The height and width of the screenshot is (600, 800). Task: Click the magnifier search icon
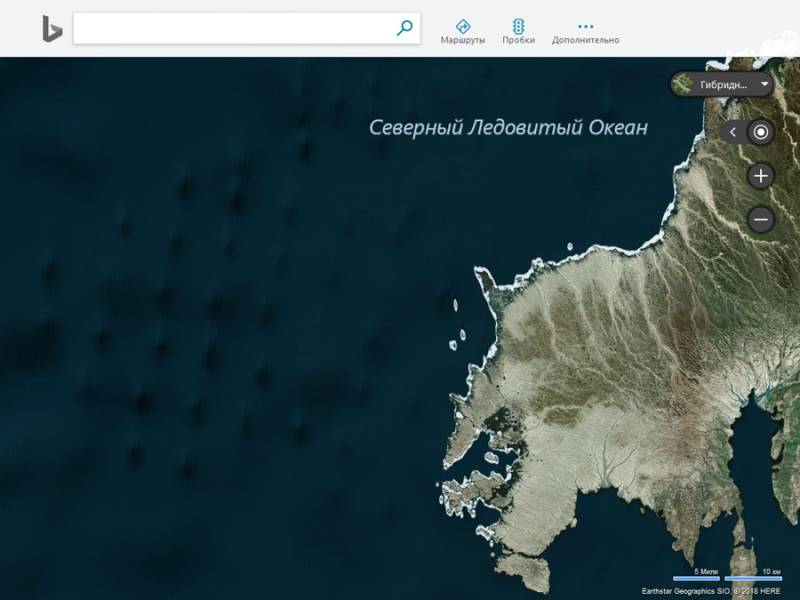tap(405, 28)
